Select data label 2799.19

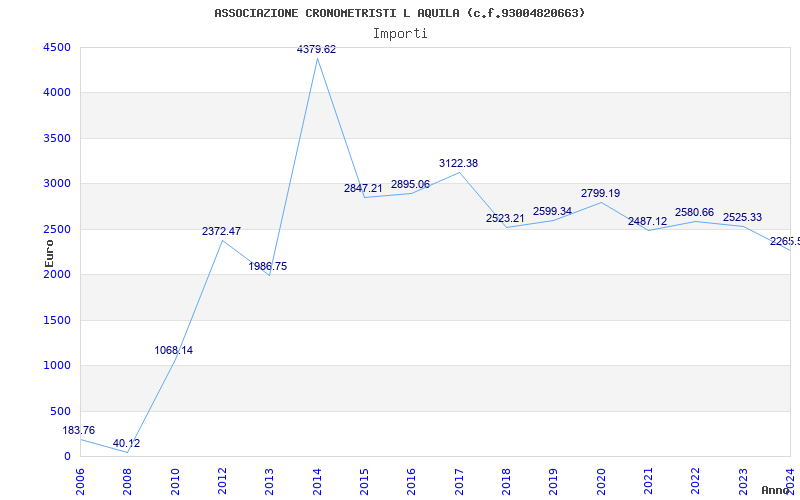pos(600,193)
